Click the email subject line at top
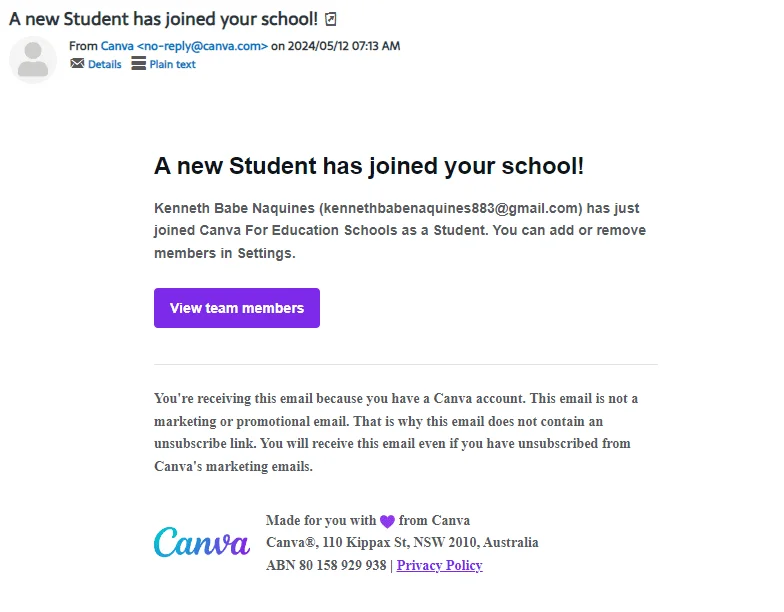Viewport: 784px width, 612px height. point(164,19)
